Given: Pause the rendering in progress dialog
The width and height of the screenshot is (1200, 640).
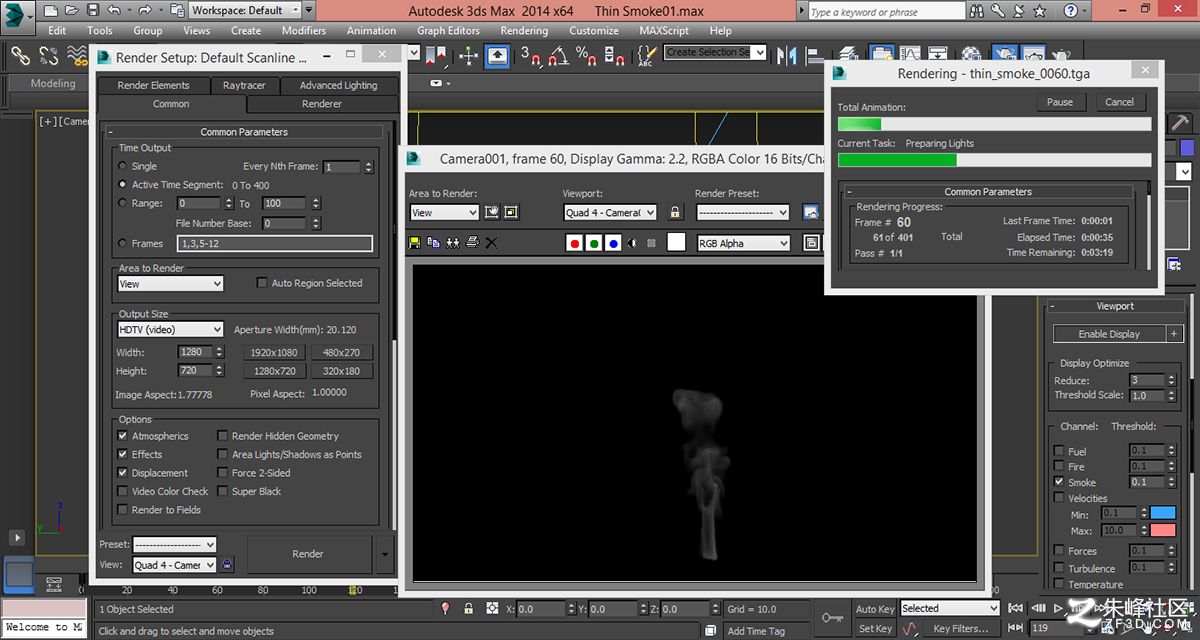Looking at the screenshot, I should point(1060,102).
